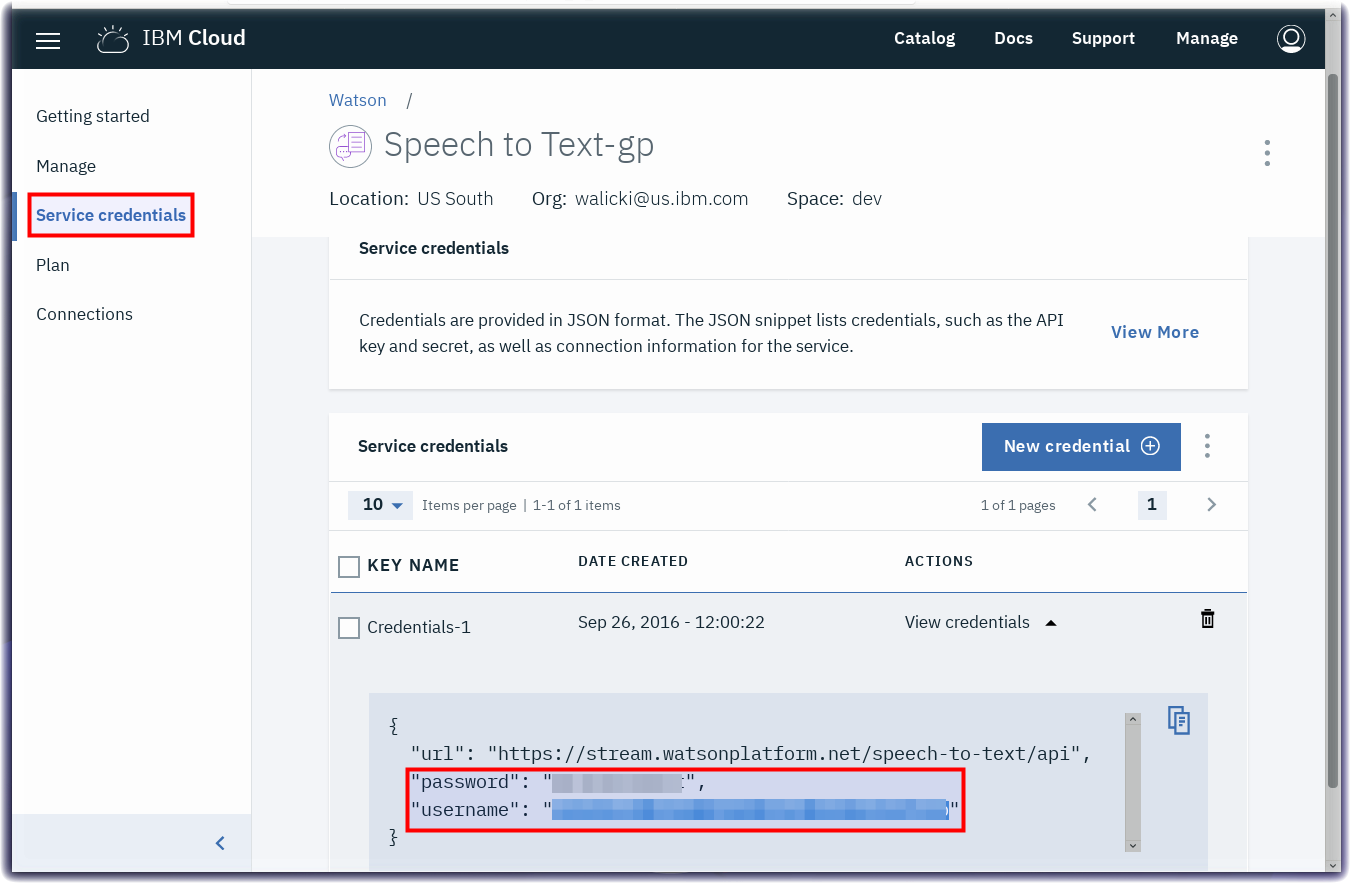1350x883 pixels.
Task: Open the Catalog menu
Action: click(924, 39)
